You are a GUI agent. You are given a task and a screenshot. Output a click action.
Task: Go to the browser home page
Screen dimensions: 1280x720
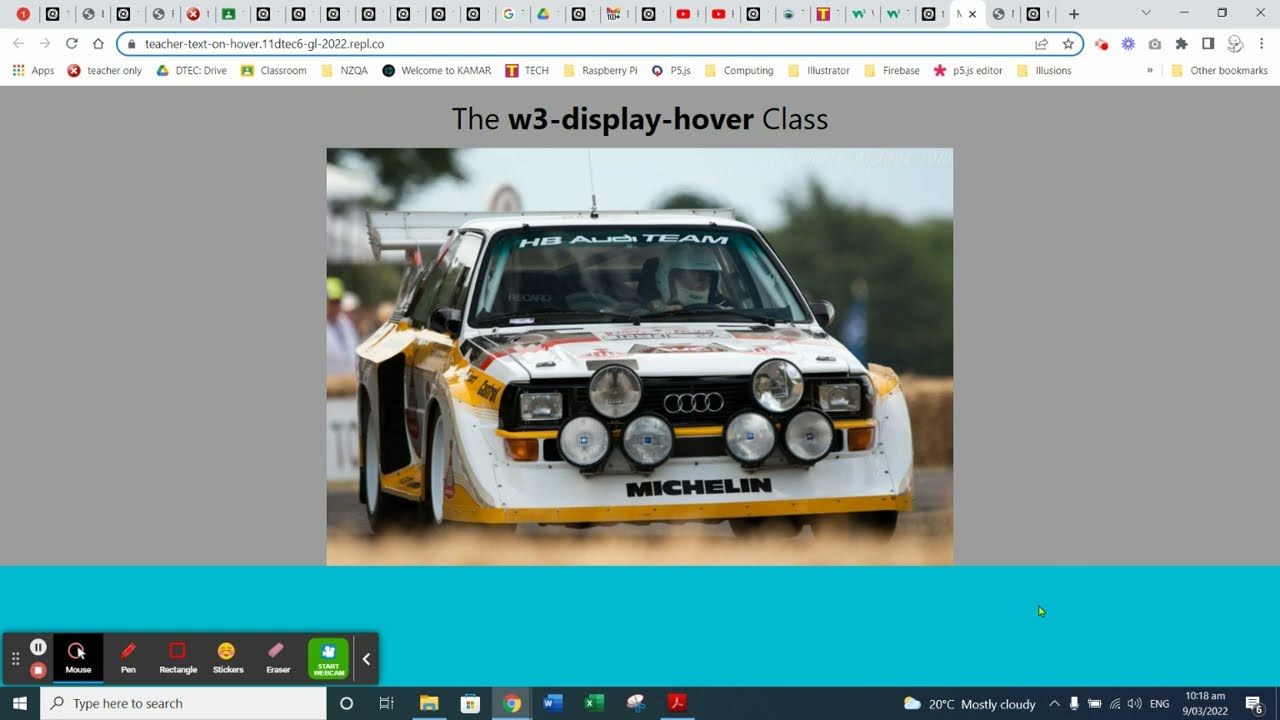click(98, 44)
